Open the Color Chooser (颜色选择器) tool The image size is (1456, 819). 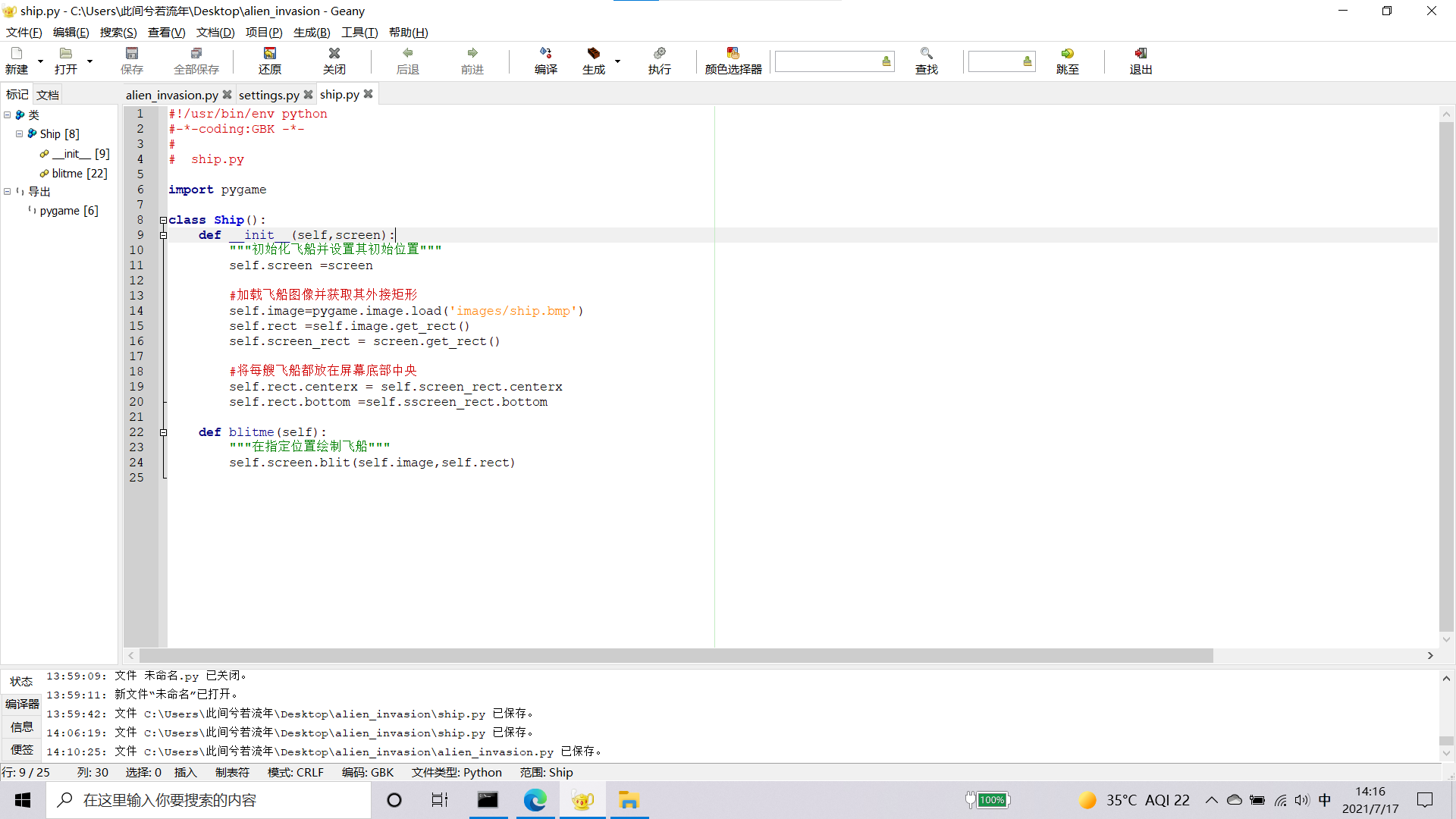click(x=733, y=53)
